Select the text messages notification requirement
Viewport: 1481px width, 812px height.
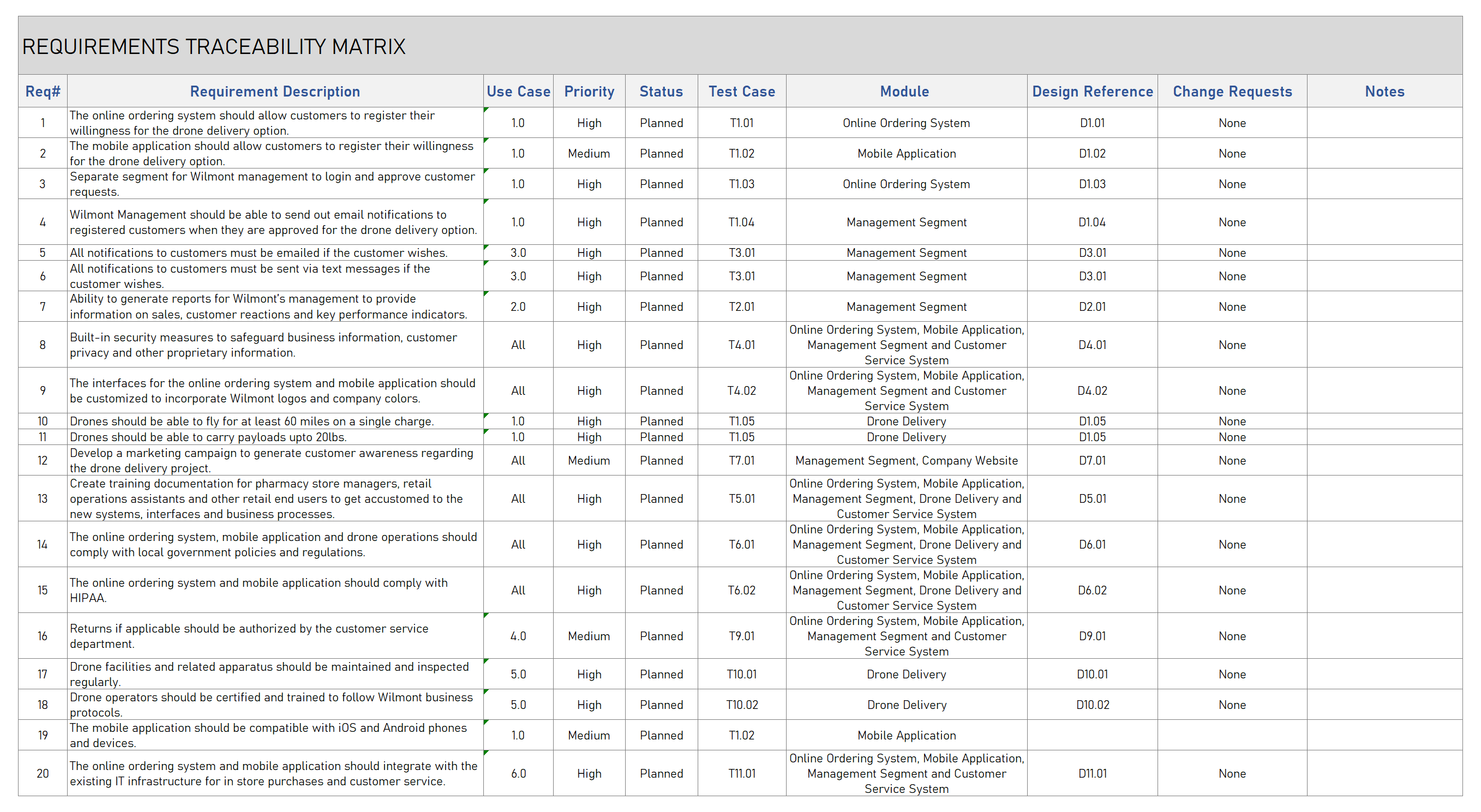[275, 276]
